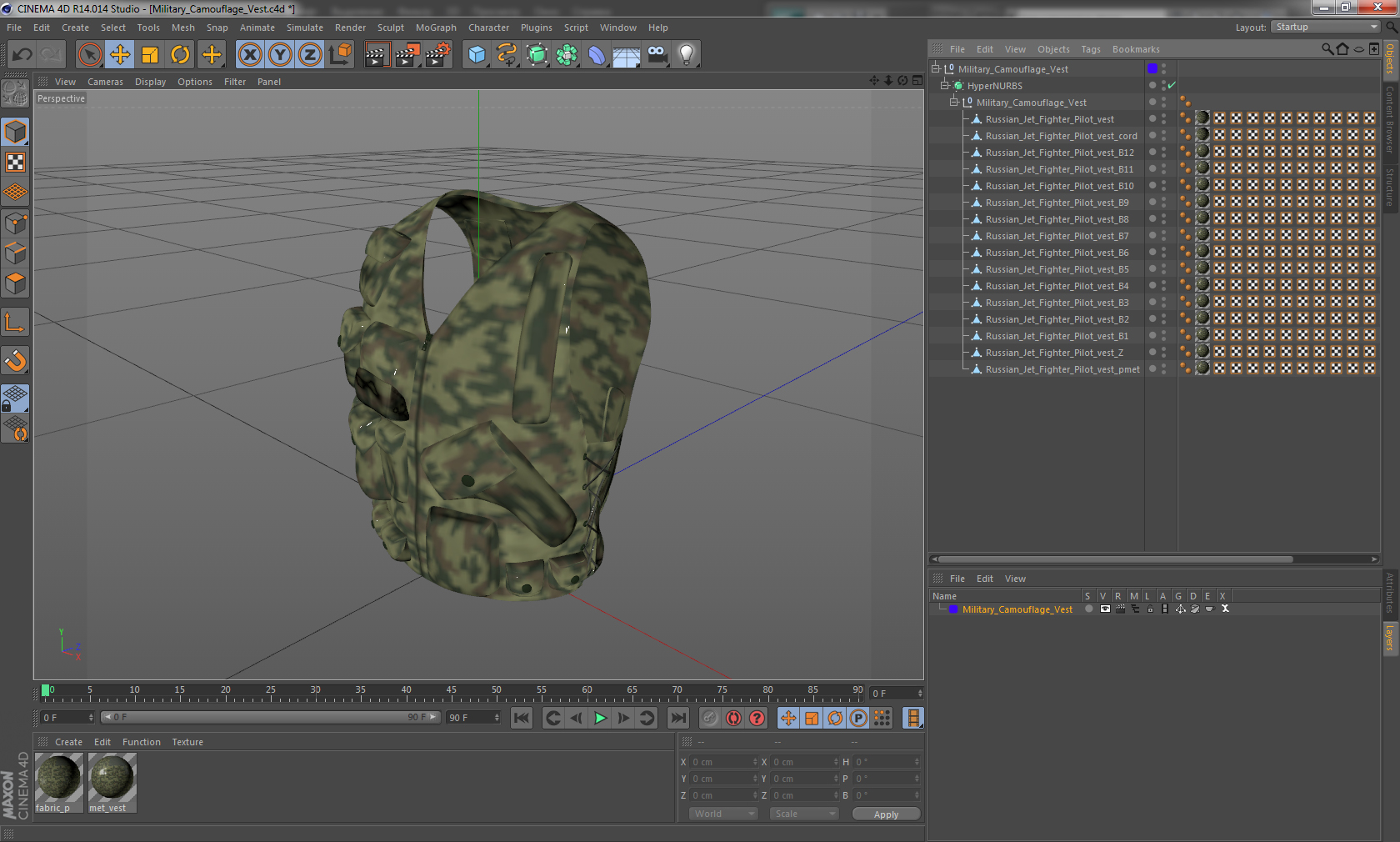The height and width of the screenshot is (842, 1400).
Task: Open the Character menu
Action: (x=488, y=28)
